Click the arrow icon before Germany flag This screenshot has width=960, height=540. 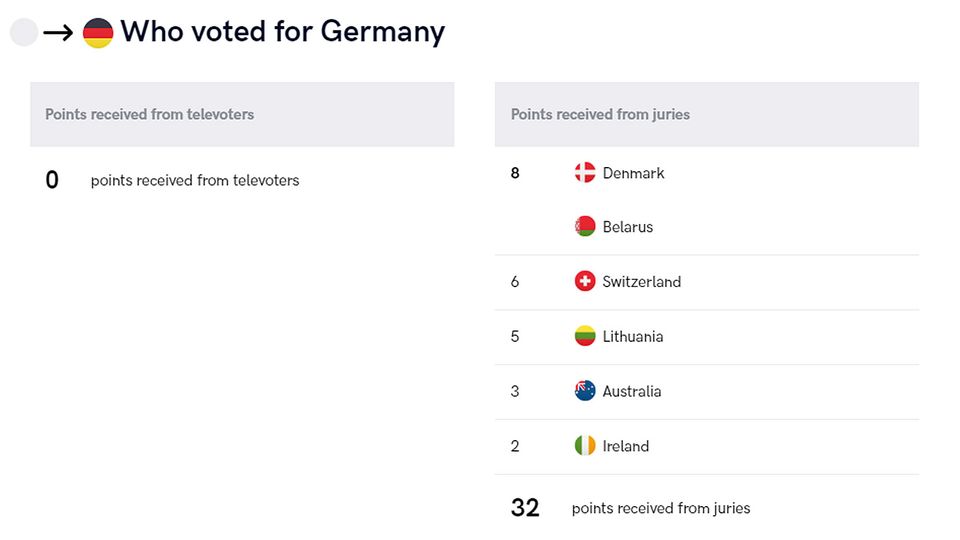coord(59,33)
